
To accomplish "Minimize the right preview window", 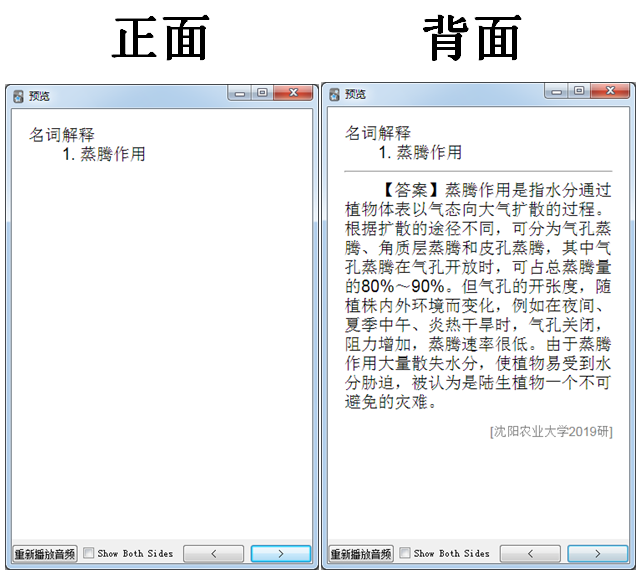I will pyautogui.click(x=556, y=92).
